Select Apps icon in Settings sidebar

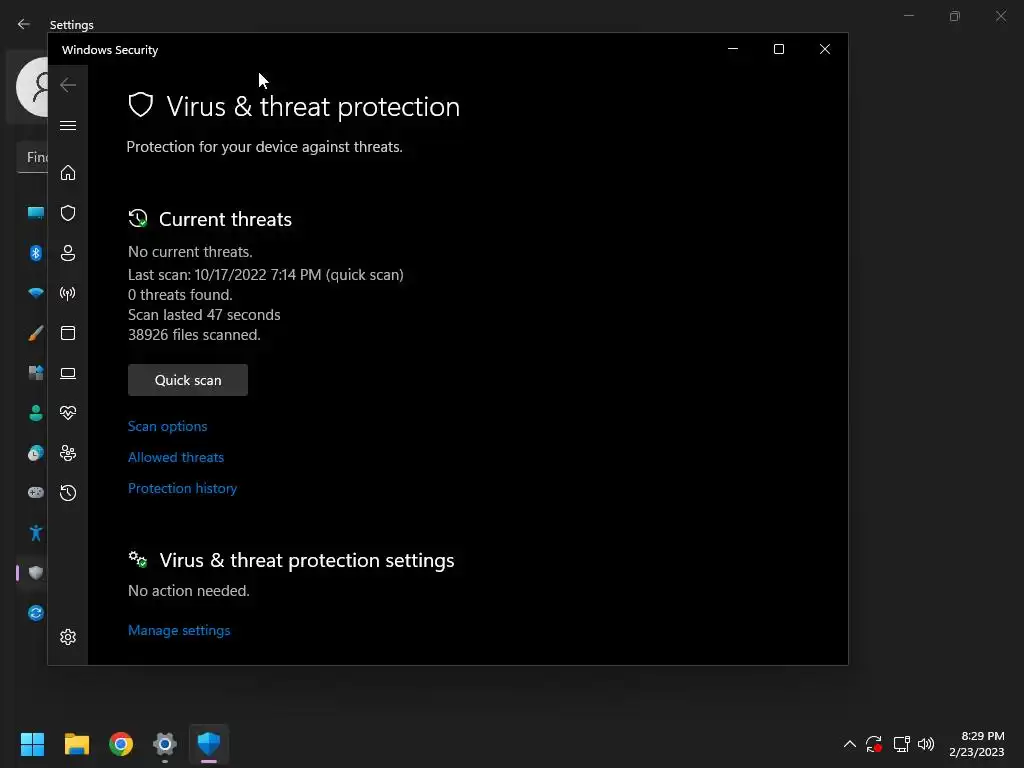point(35,373)
